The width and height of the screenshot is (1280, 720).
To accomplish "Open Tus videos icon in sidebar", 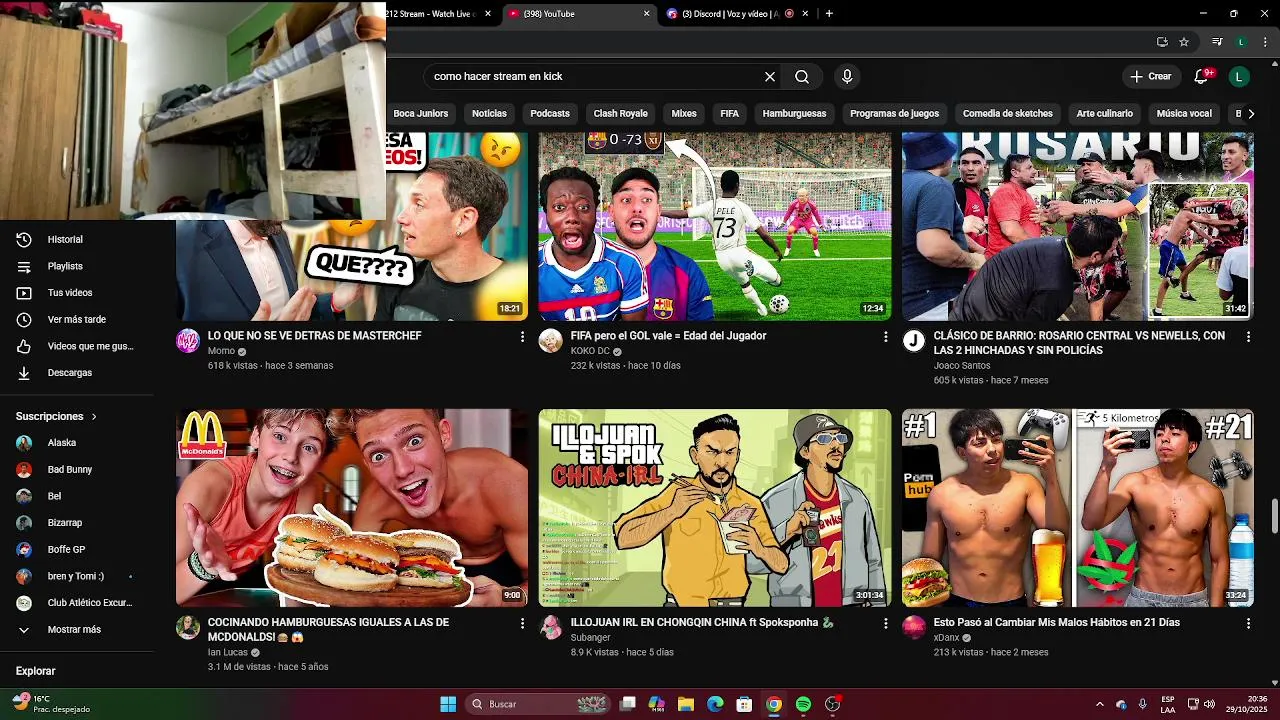I will click(24, 293).
